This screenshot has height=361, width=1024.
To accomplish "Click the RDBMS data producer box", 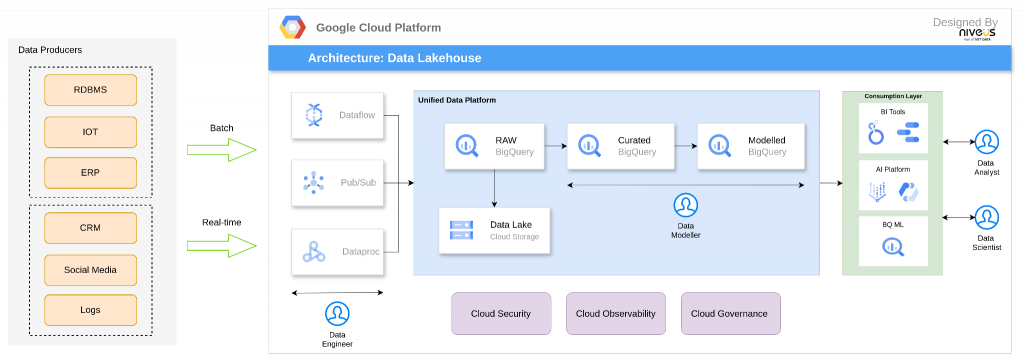I will [x=90, y=90].
